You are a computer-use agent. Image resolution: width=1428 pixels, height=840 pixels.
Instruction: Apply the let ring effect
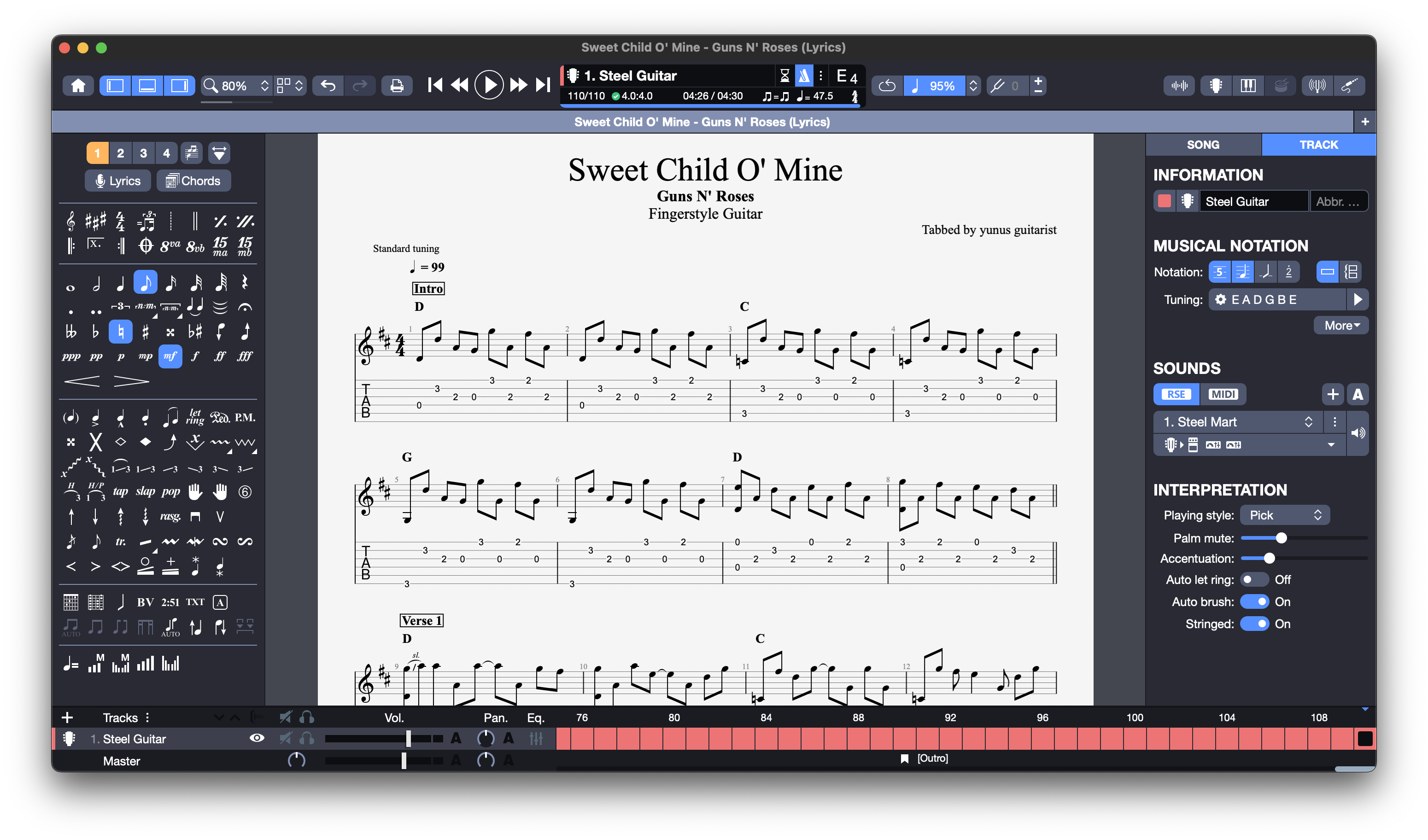(195, 417)
